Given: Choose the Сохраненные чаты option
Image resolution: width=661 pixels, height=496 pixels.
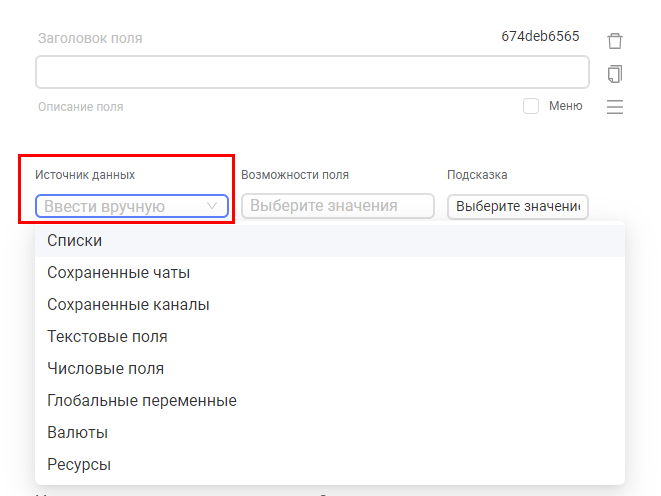Looking at the screenshot, I should tap(118, 273).
